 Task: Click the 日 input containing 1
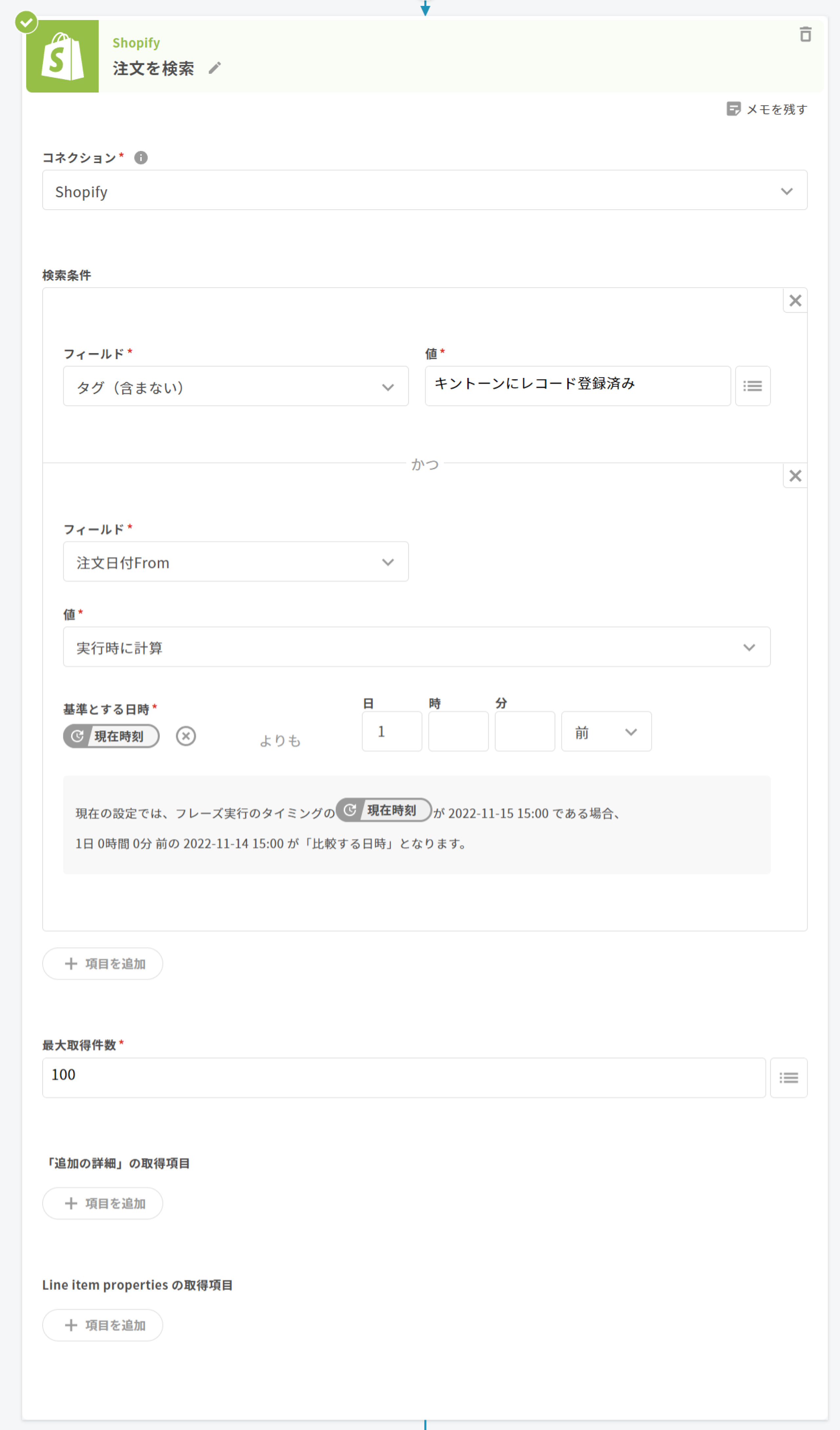point(392,731)
